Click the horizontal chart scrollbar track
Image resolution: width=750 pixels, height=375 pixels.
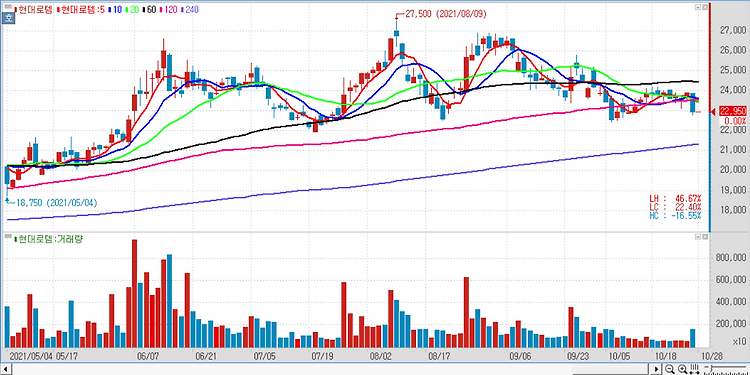[331, 369]
